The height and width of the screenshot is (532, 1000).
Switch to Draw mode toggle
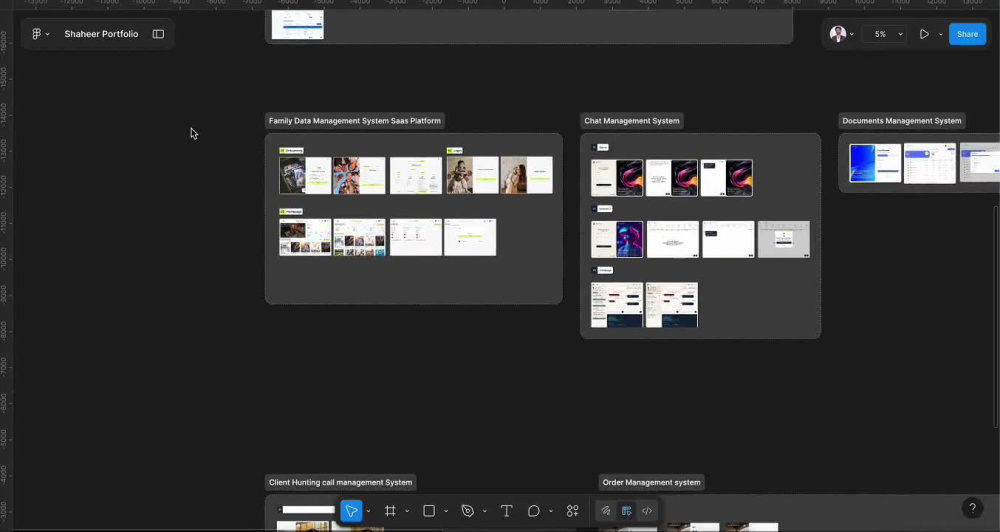click(x=606, y=510)
